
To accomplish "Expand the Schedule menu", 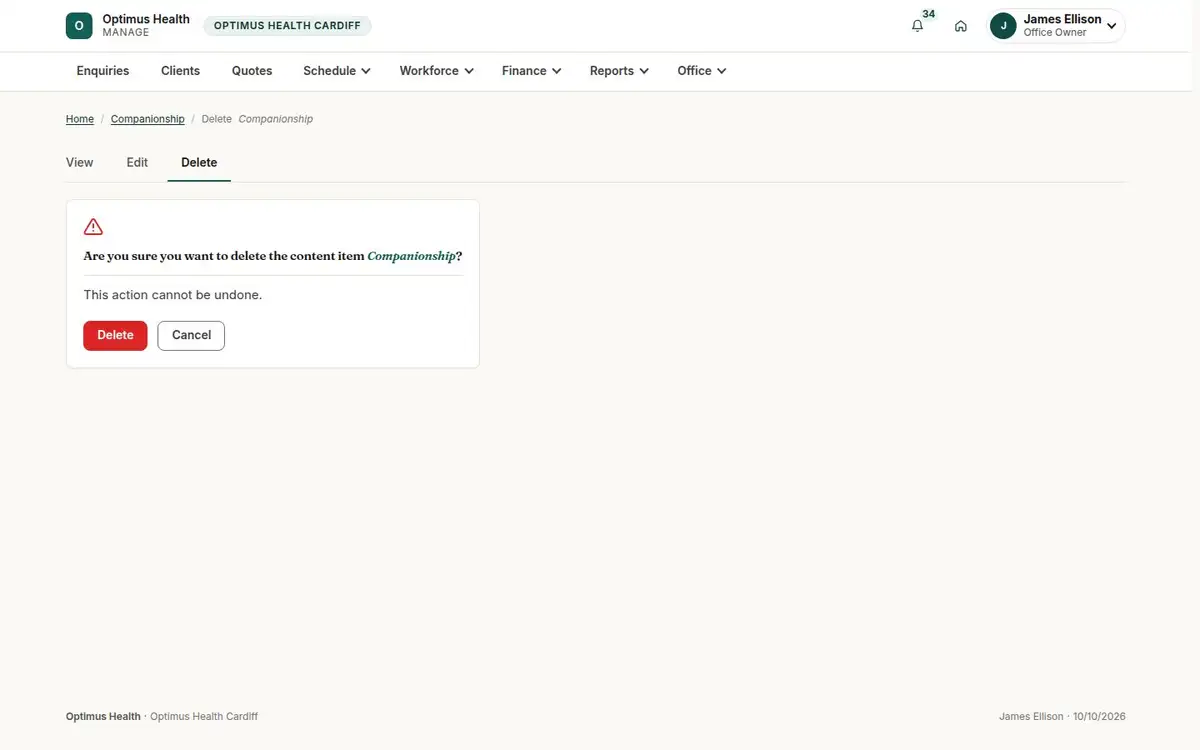I will pyautogui.click(x=337, y=71).
